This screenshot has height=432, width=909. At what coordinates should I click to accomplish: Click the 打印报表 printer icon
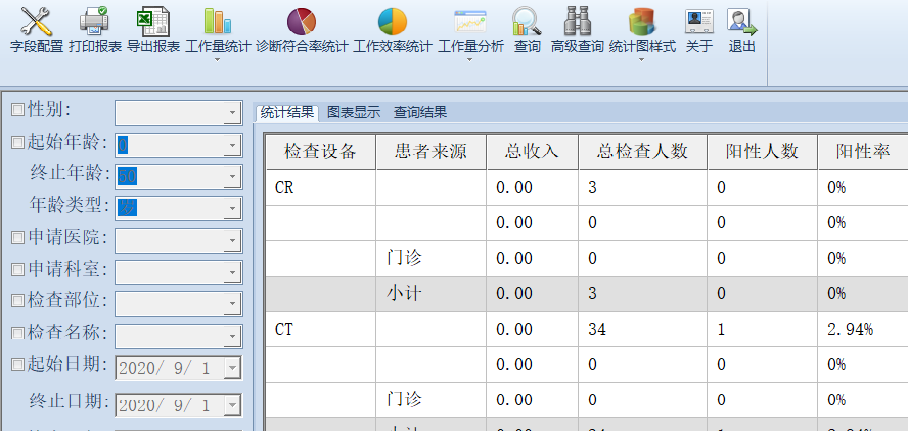click(94, 21)
